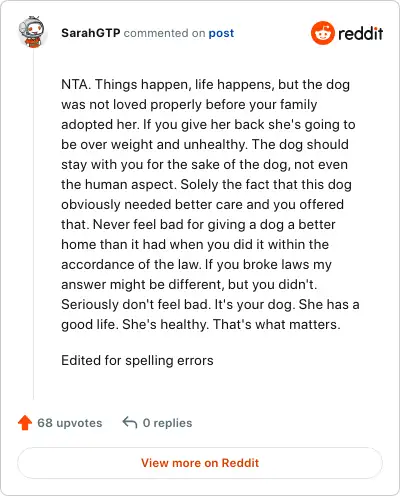The width and height of the screenshot is (400, 496).
Task: Click the "View more on Reddit" button
Action: tap(200, 463)
